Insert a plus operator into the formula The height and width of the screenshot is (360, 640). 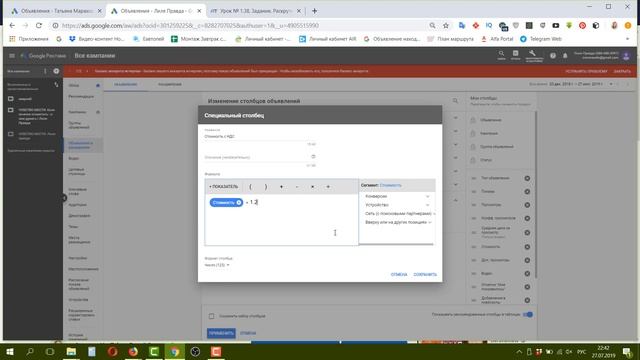click(x=281, y=187)
